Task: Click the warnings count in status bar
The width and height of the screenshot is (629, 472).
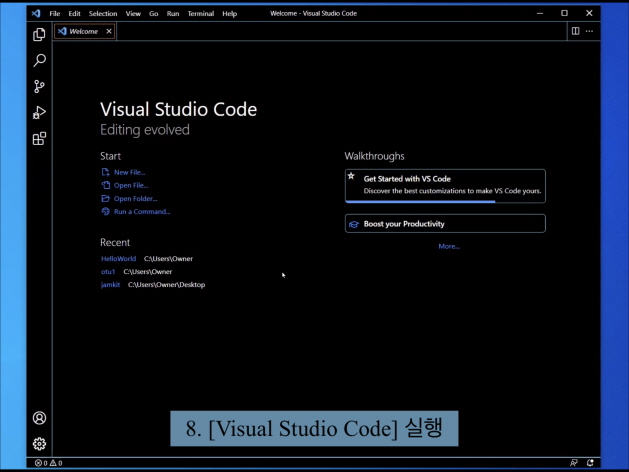Action: [56, 463]
